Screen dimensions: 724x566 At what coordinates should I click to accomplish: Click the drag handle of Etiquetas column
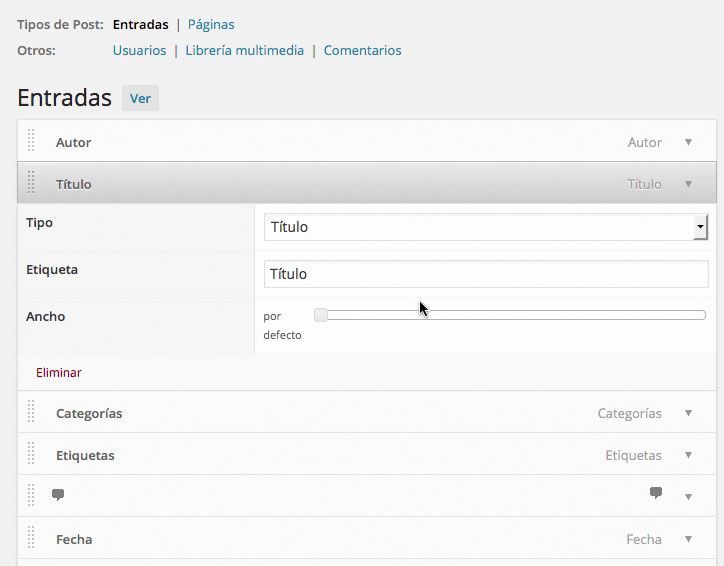click(x=31, y=453)
